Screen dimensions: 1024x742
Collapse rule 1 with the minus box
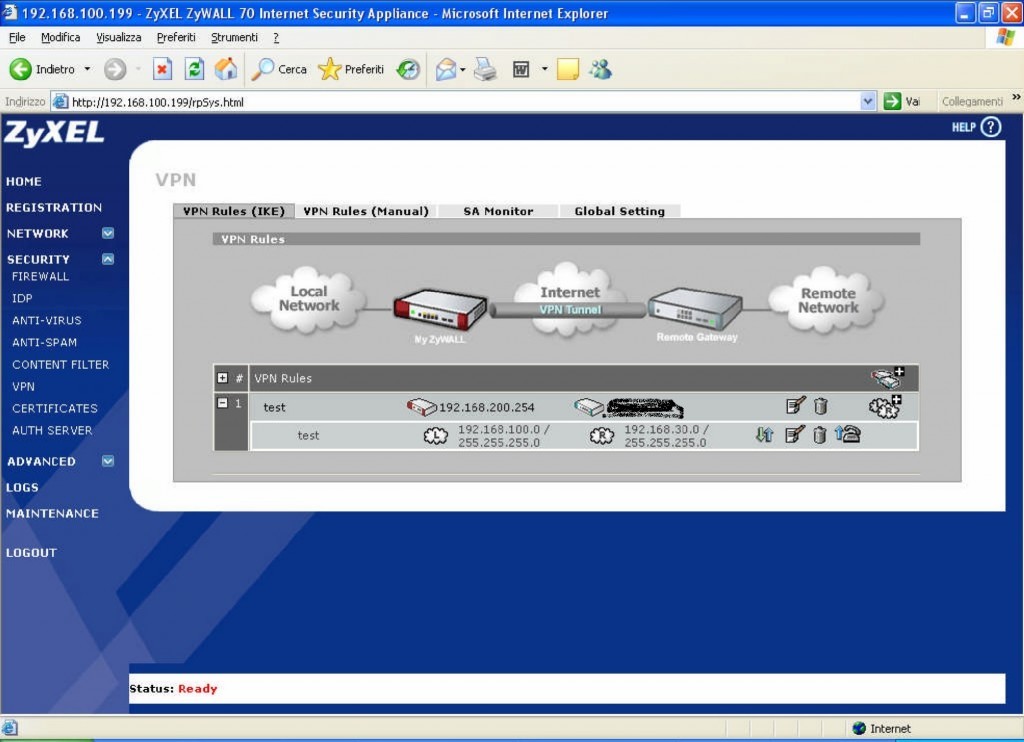click(x=223, y=403)
